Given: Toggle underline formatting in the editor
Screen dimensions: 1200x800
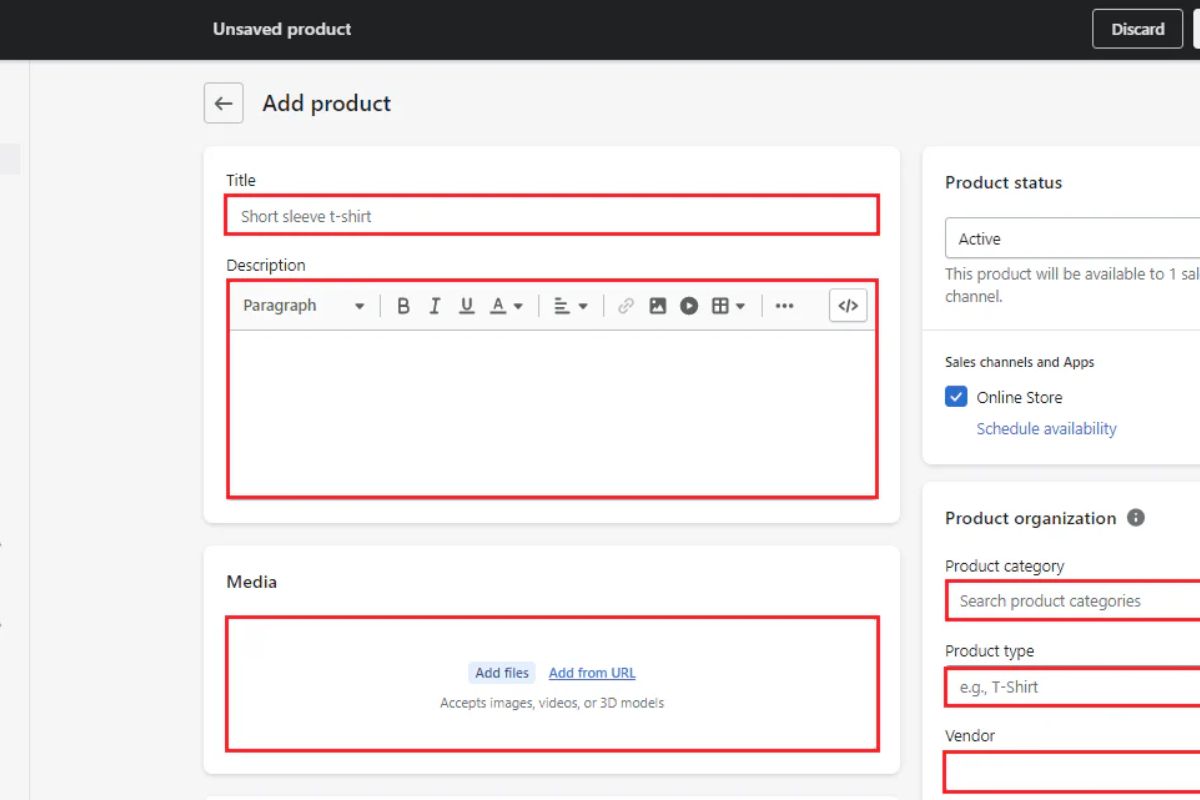Looking at the screenshot, I should click(466, 306).
